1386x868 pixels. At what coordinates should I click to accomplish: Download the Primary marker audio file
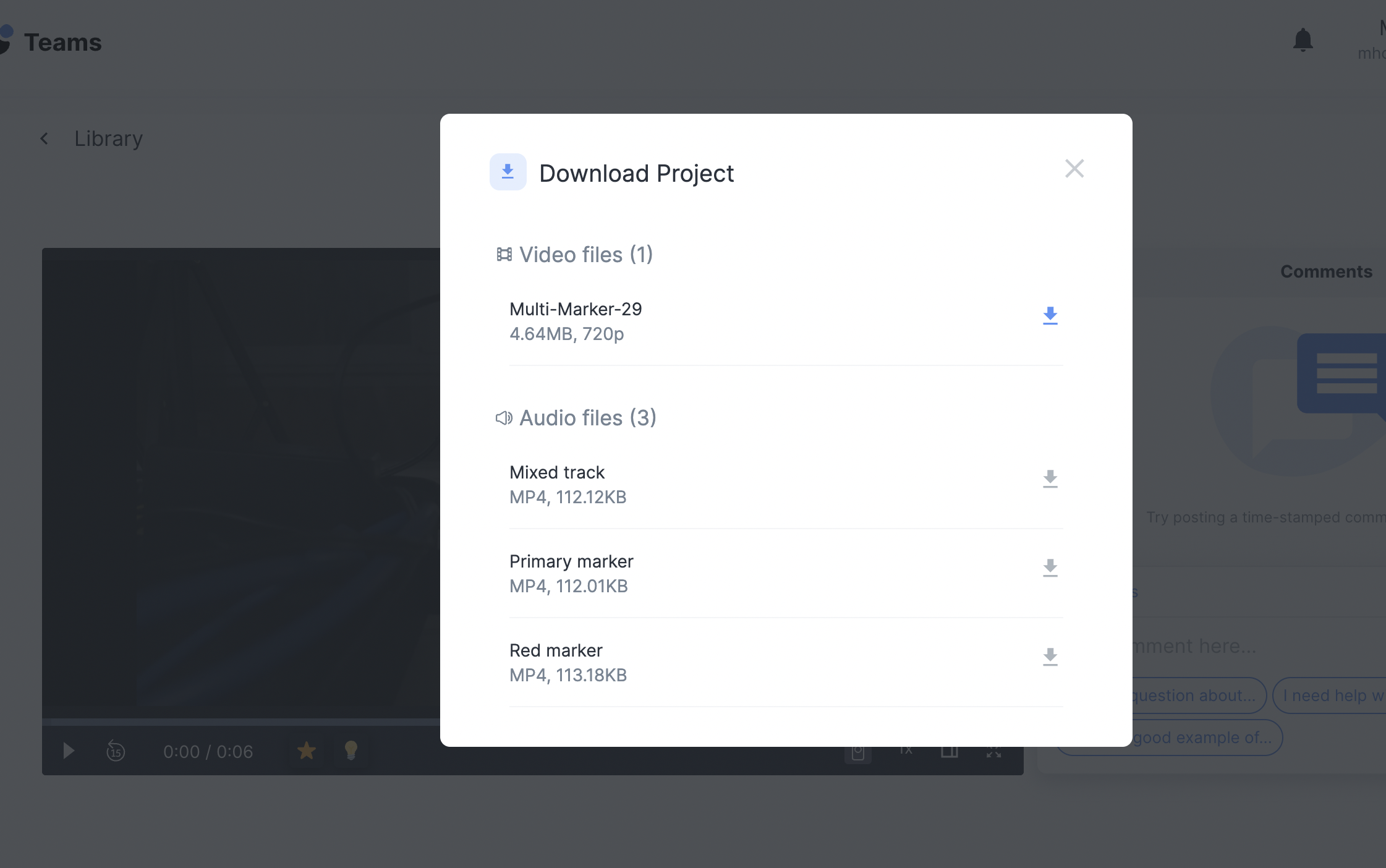(1050, 568)
